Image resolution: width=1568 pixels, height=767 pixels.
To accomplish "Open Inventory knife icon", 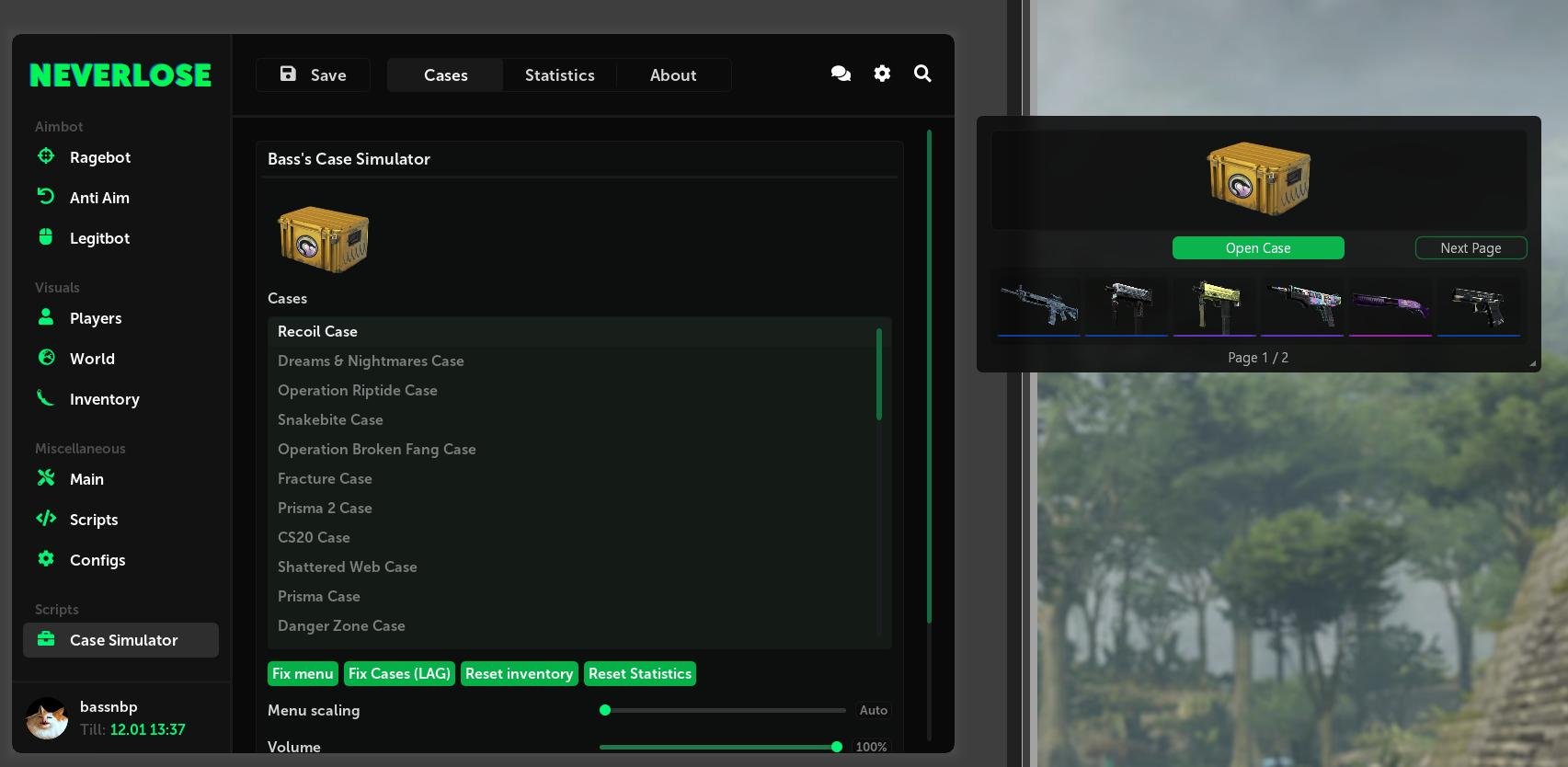I will [46, 397].
